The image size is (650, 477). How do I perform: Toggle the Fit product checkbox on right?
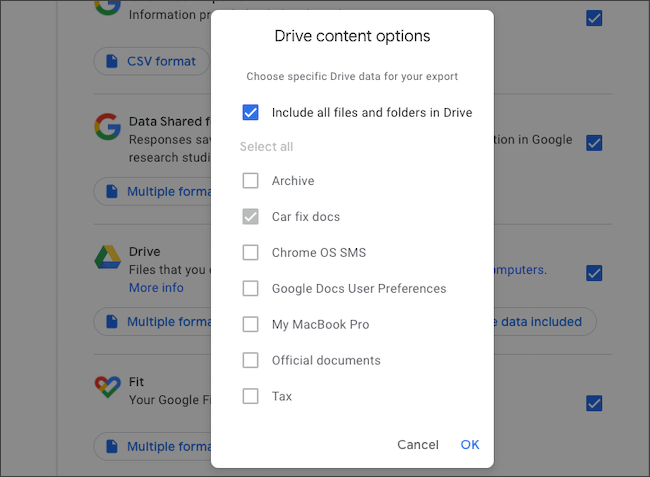(x=594, y=403)
